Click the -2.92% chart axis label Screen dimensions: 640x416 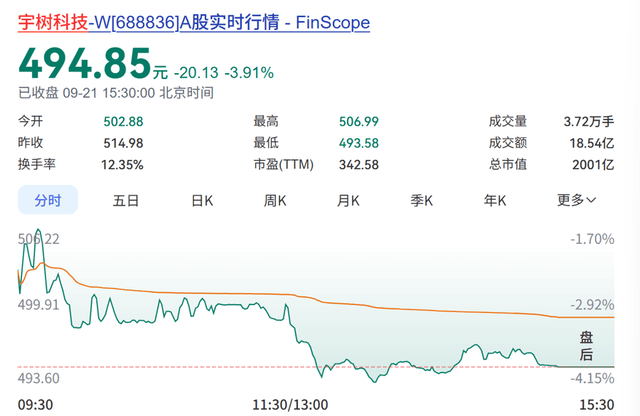pyautogui.click(x=592, y=305)
